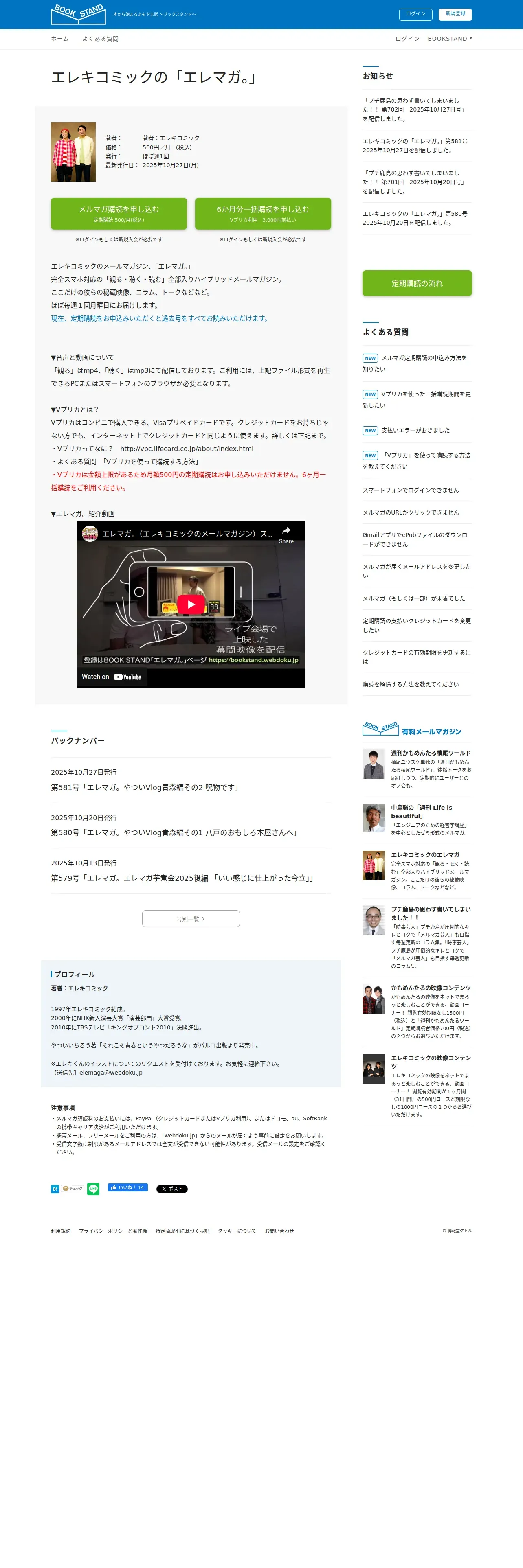Click the BOOK STAND logo in header
This screenshot has height=1568, width=523.
[x=78, y=14]
